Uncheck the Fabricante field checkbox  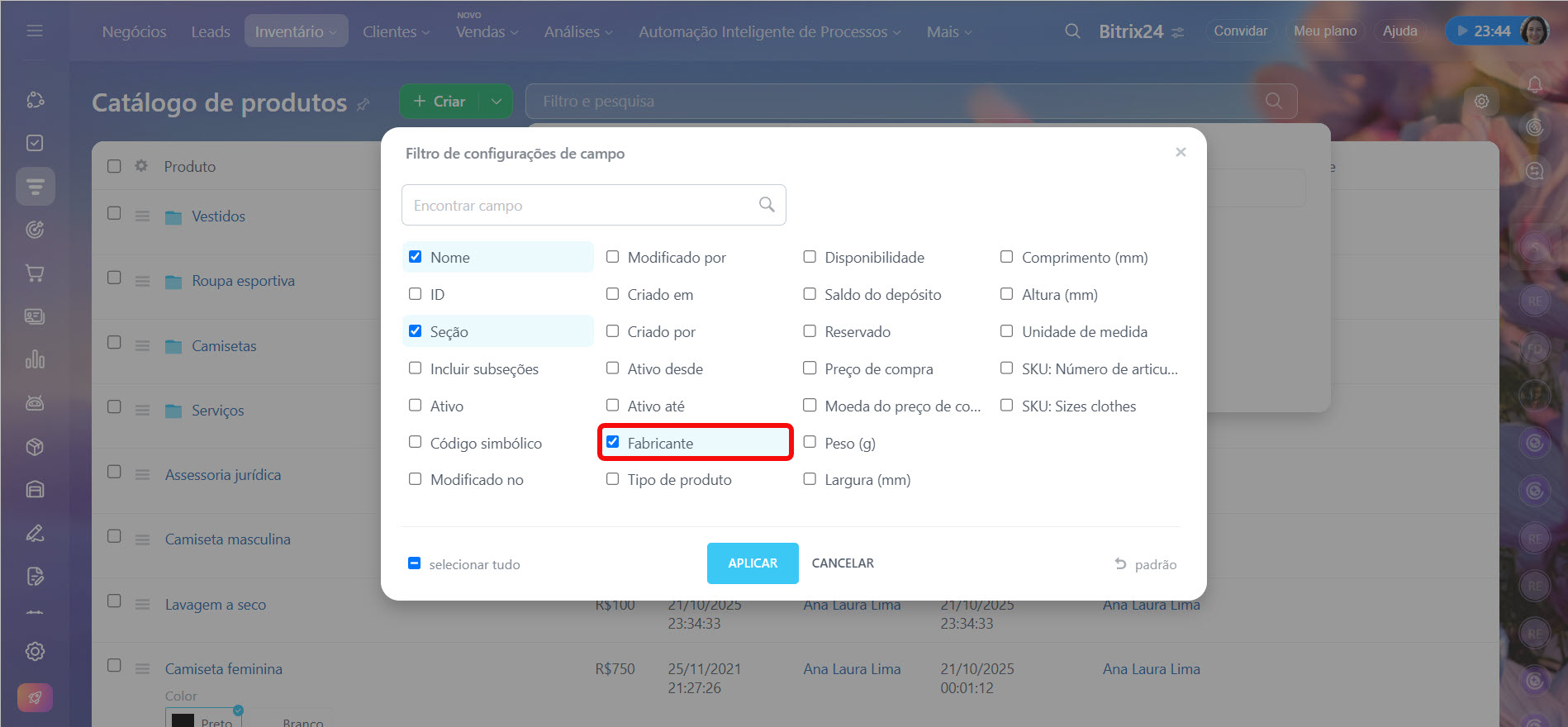[613, 443]
